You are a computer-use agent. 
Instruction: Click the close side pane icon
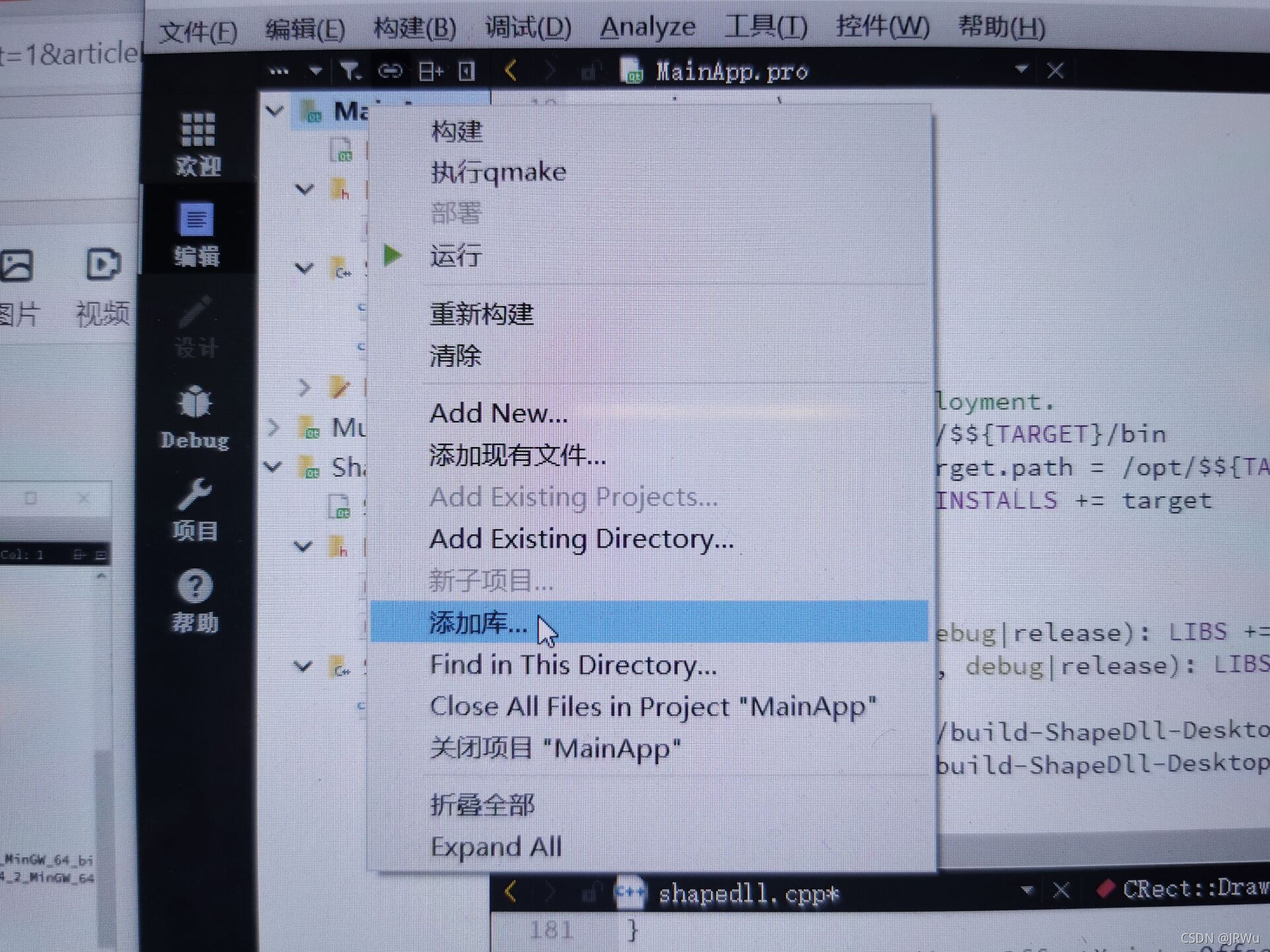click(x=467, y=71)
